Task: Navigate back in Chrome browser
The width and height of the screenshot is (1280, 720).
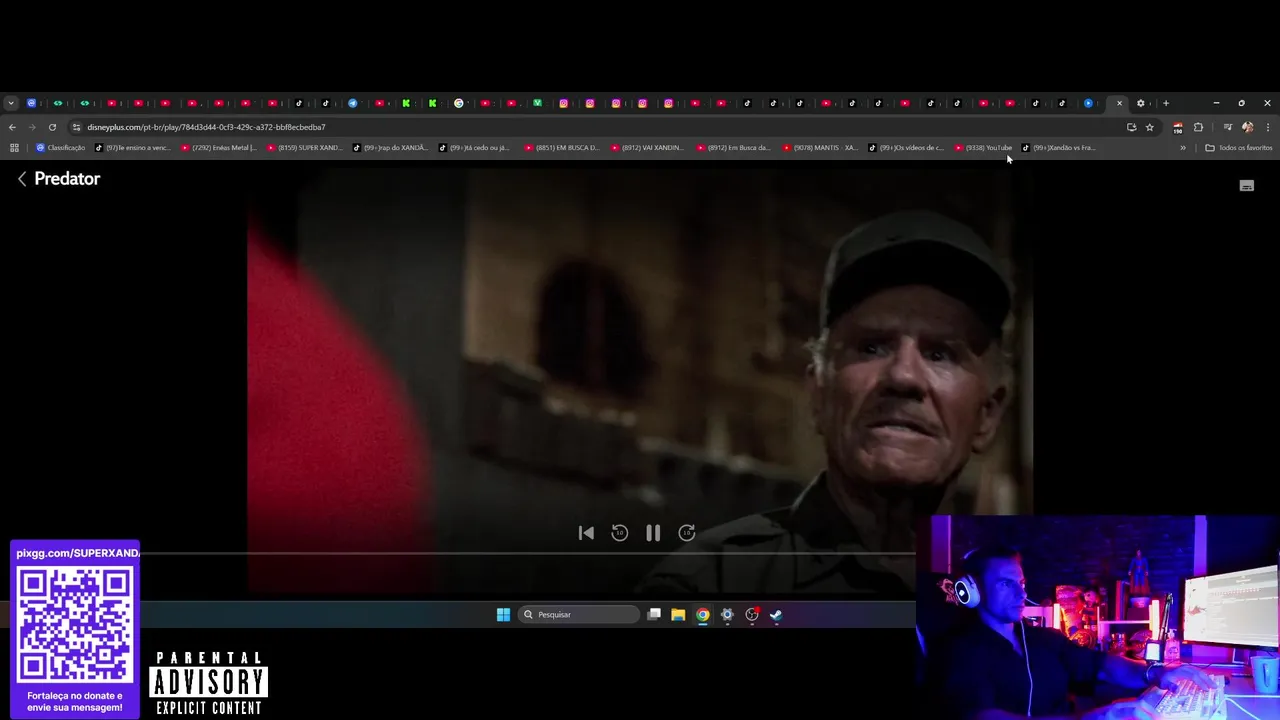Action: point(12,127)
